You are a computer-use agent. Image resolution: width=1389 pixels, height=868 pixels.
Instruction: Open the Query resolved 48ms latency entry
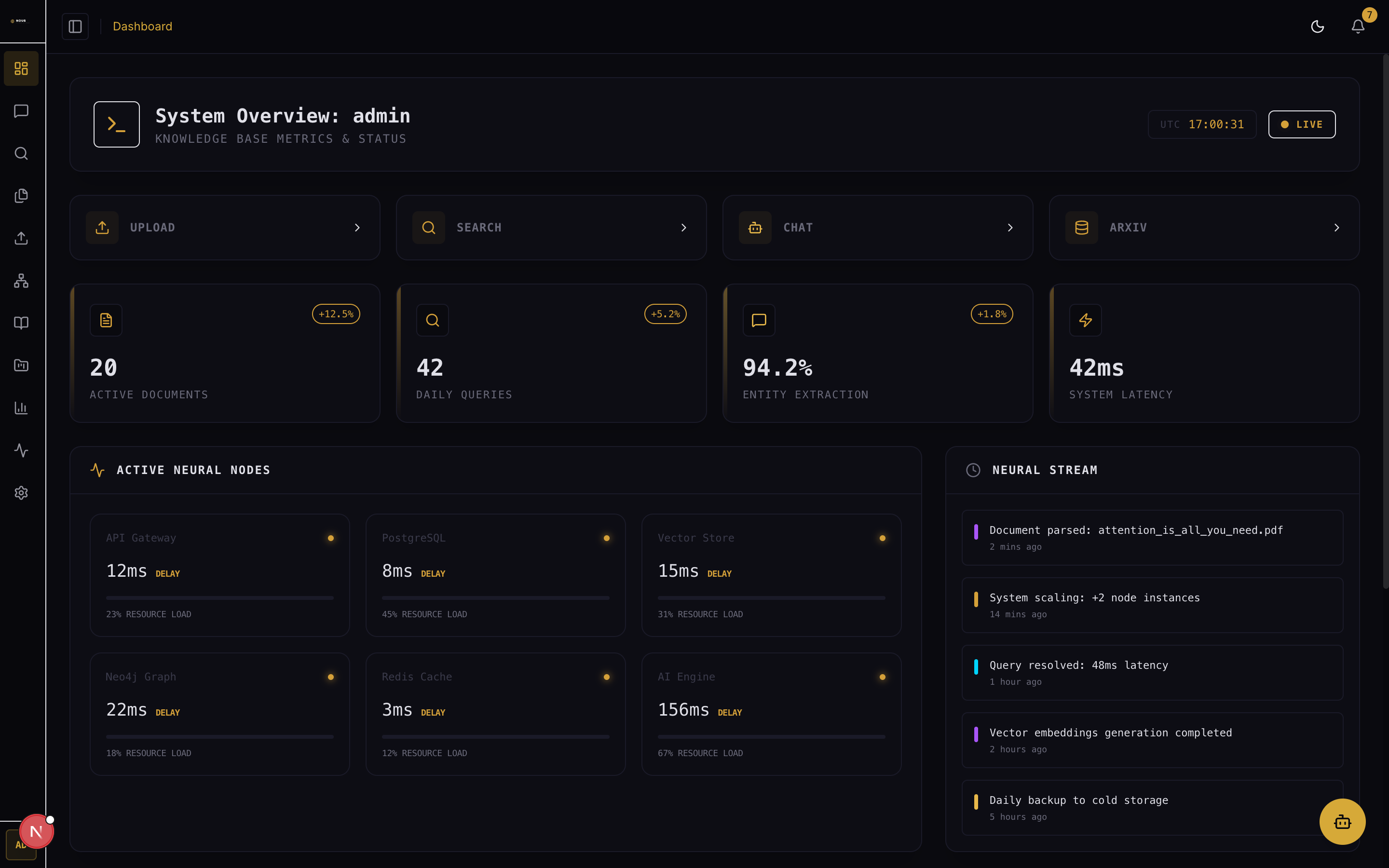1153,672
